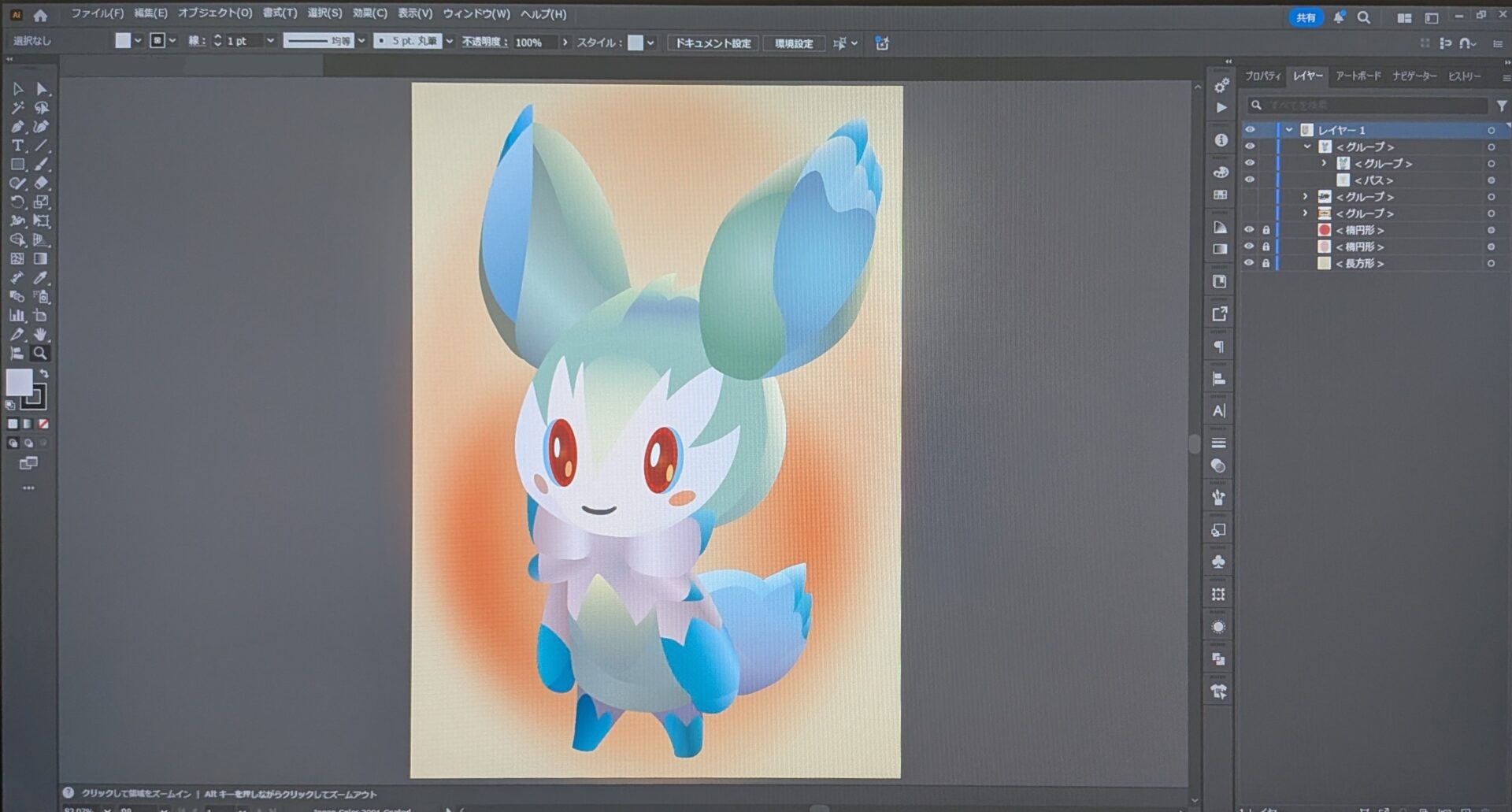The height and width of the screenshot is (812, 1512).
Task: Open the stroke weight 1 pt dropdown
Action: pos(270,41)
